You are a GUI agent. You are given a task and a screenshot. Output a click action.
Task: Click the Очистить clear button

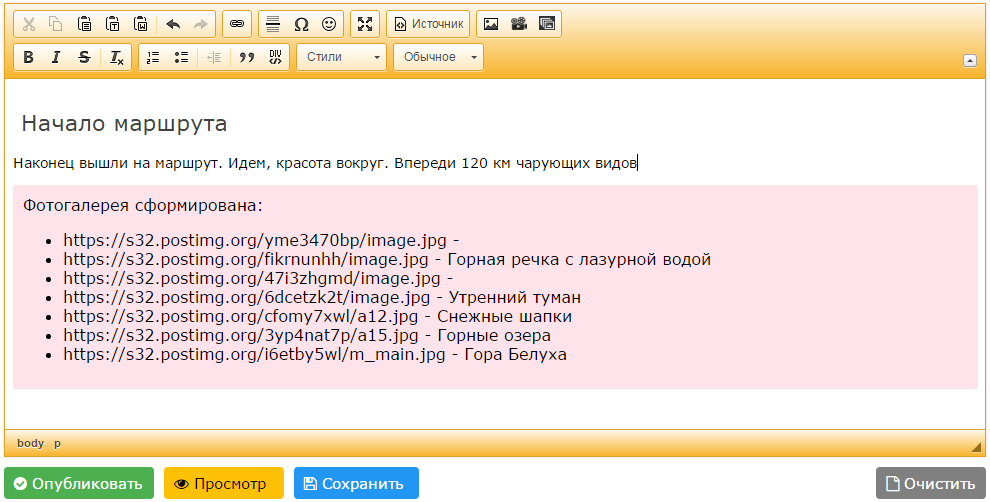931,484
